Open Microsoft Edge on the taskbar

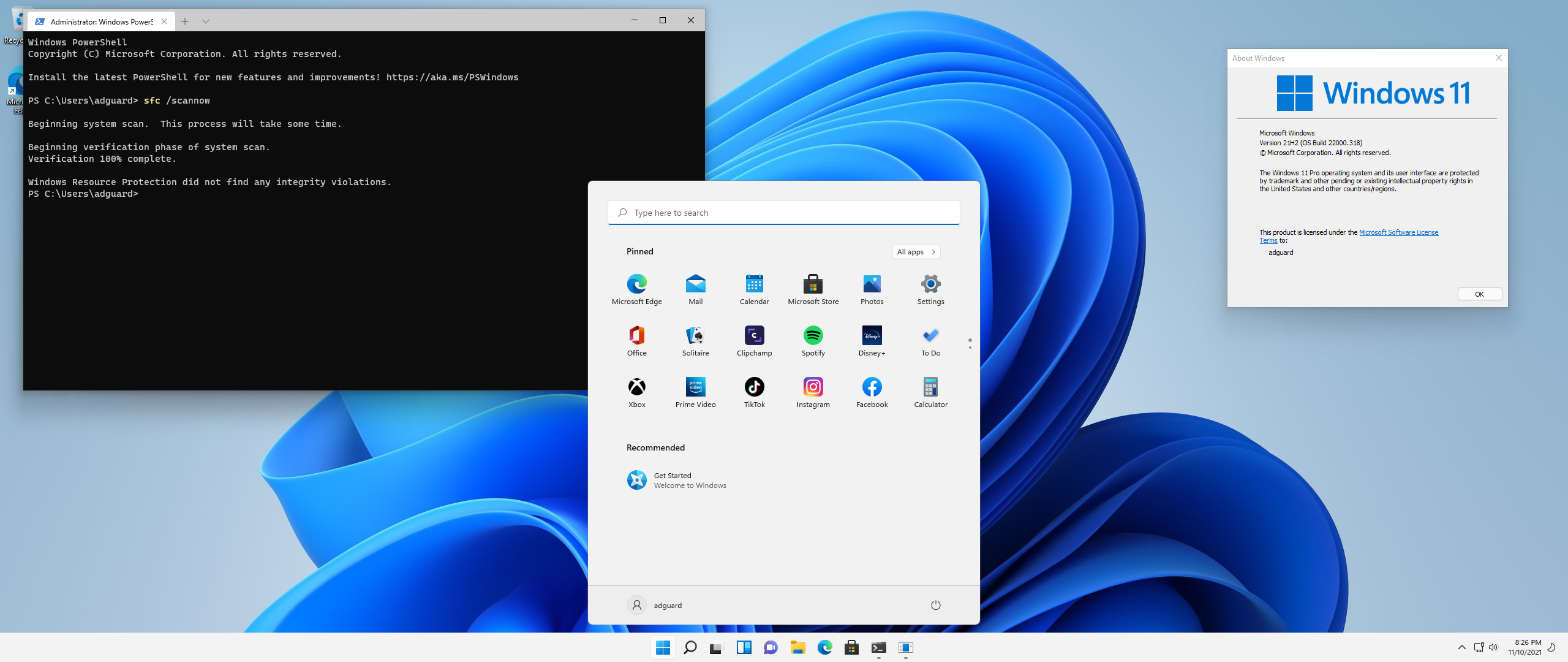[x=824, y=647]
